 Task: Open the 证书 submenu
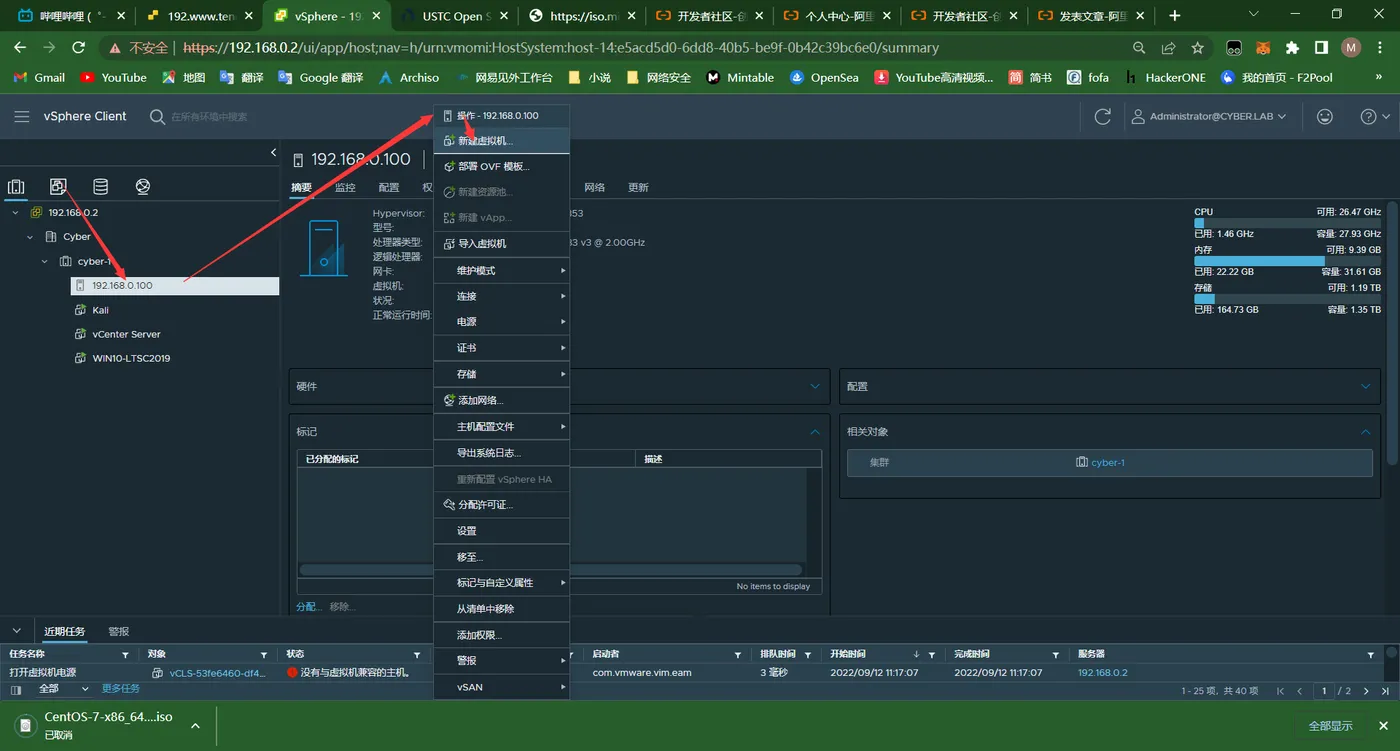[501, 348]
